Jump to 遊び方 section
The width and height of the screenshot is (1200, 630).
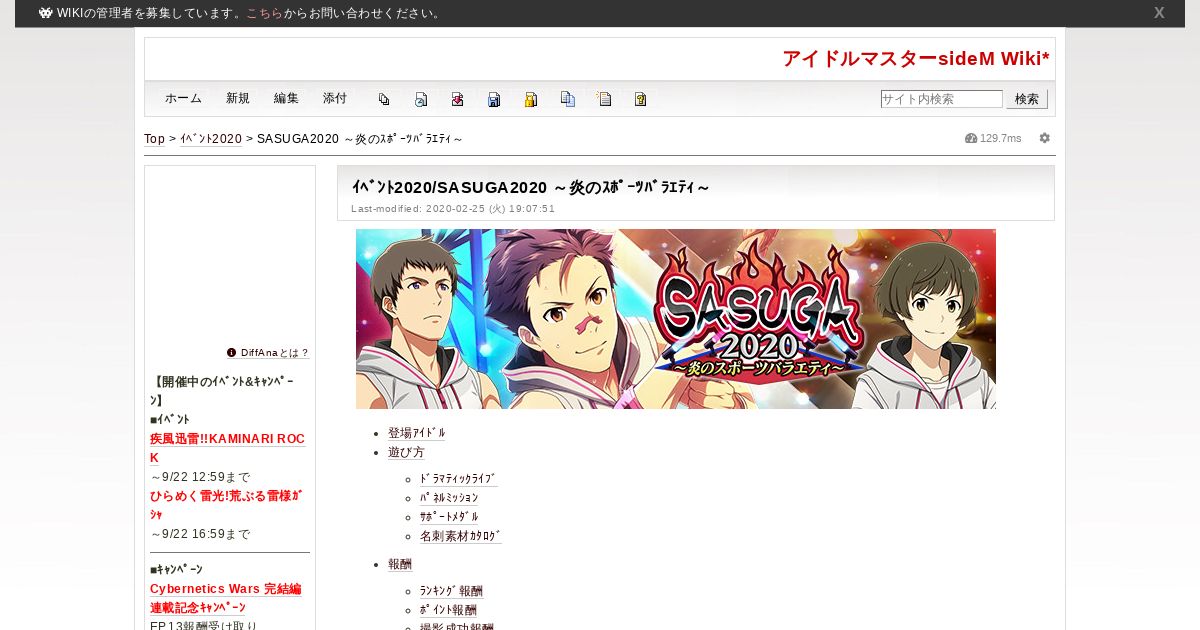406,452
